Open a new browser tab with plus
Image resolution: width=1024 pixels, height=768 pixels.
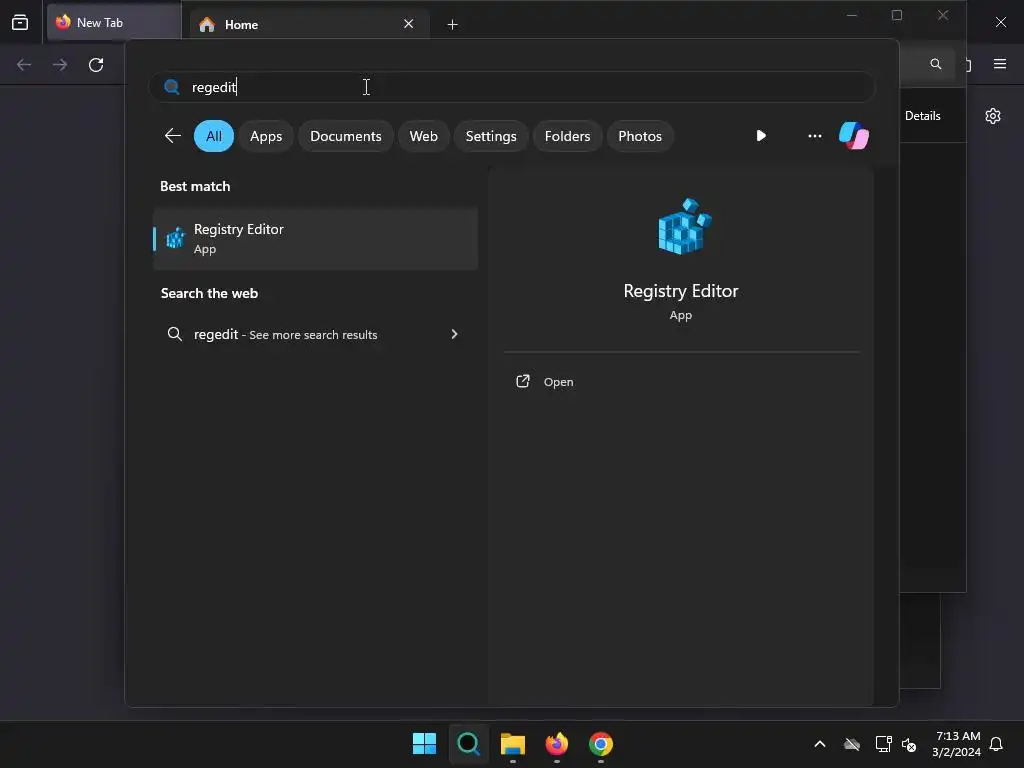[452, 25]
